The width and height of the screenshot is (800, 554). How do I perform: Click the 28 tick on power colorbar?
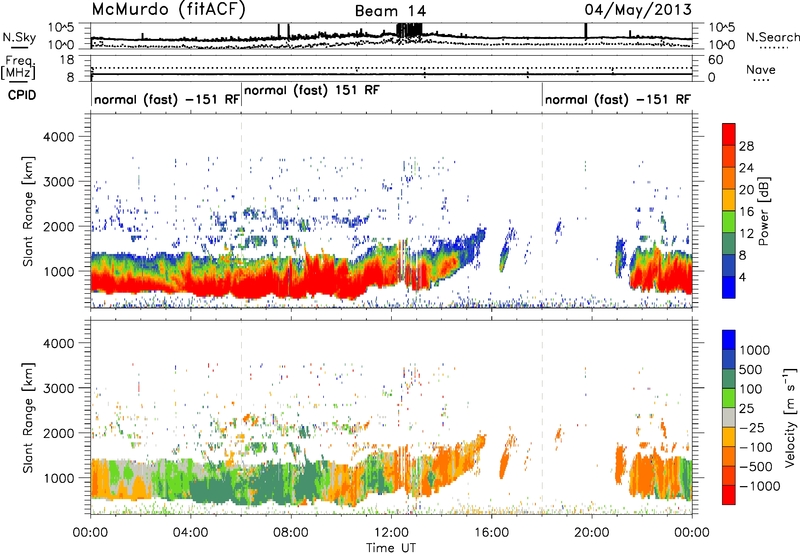point(746,146)
